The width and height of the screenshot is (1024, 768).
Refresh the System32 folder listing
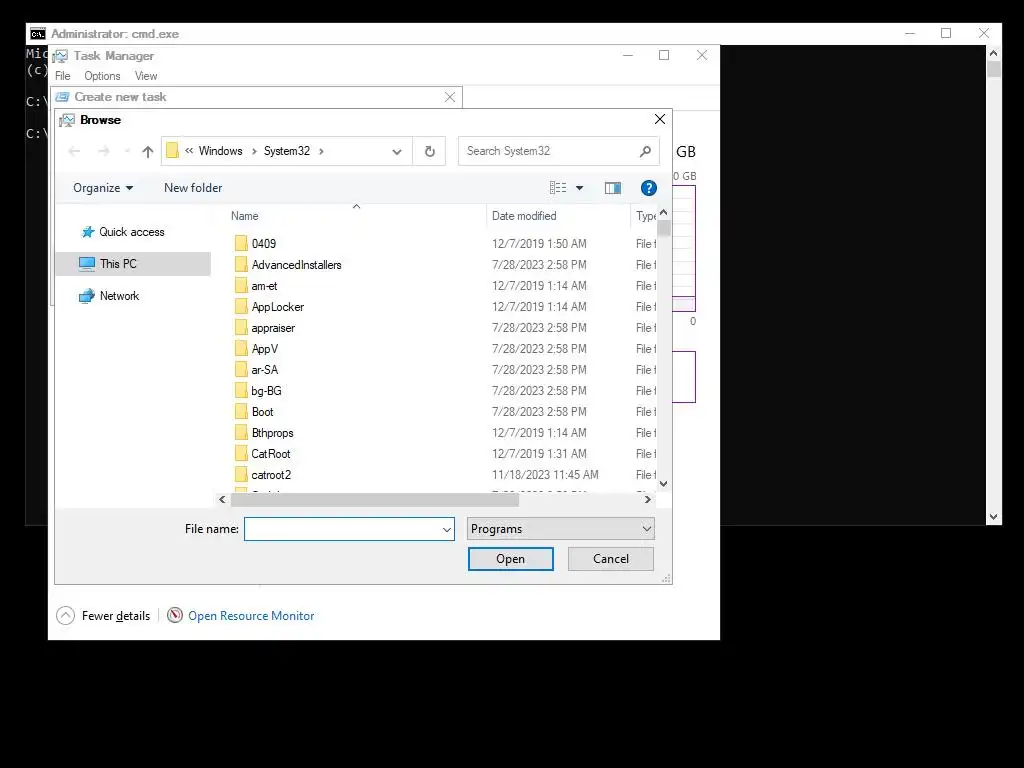(x=430, y=152)
